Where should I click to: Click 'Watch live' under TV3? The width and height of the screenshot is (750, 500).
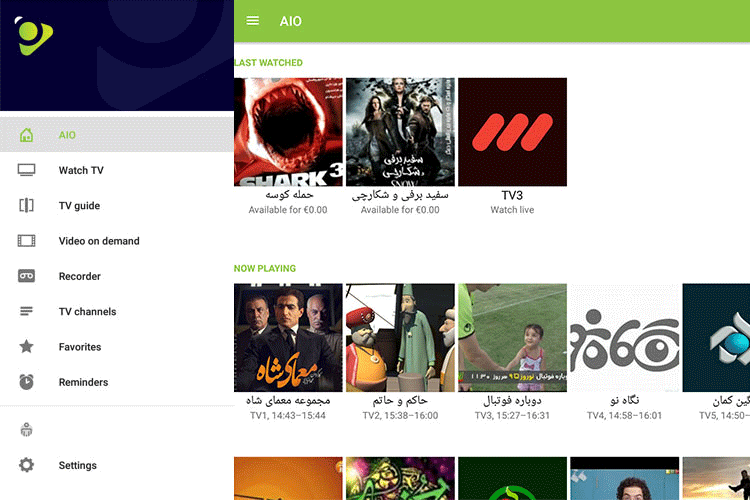point(512,210)
